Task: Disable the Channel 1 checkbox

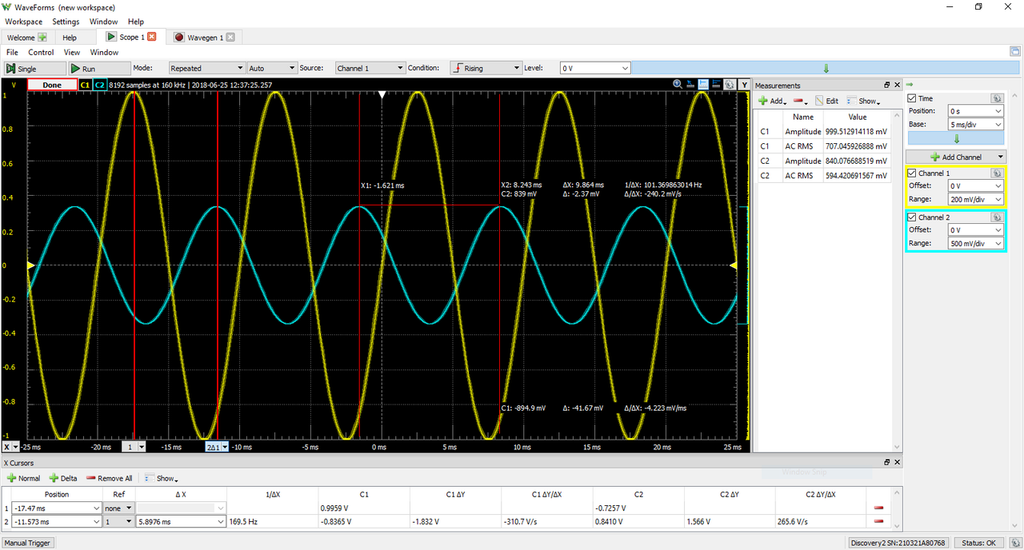Action: tap(911, 173)
